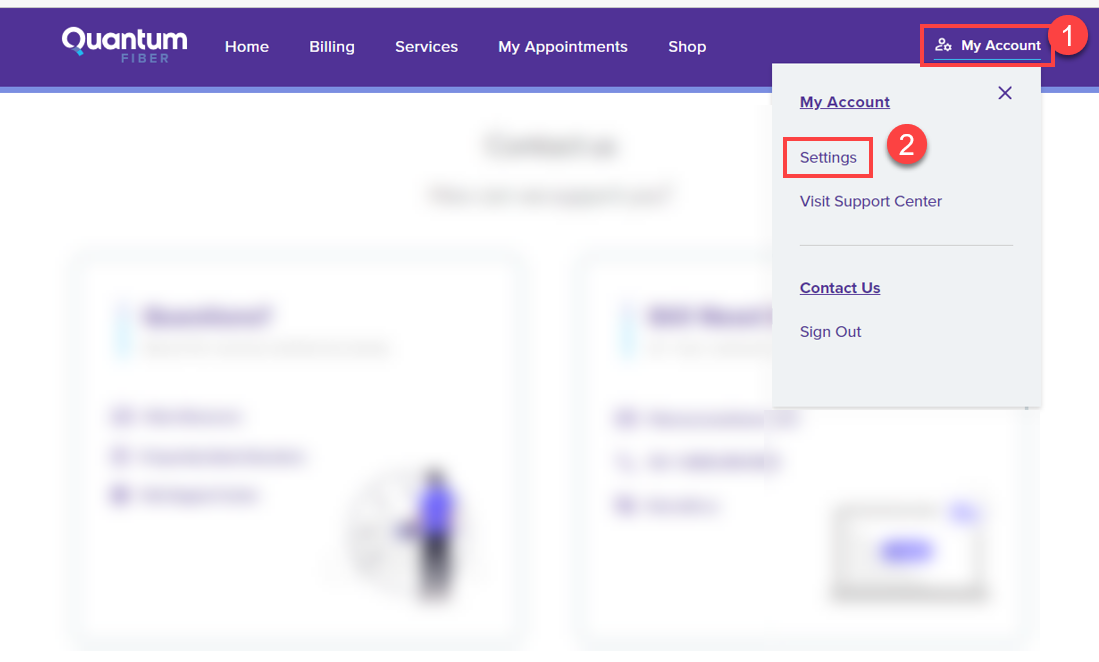Image resolution: width=1099 pixels, height=662 pixels.
Task: Open My Appointments
Action: [562, 46]
